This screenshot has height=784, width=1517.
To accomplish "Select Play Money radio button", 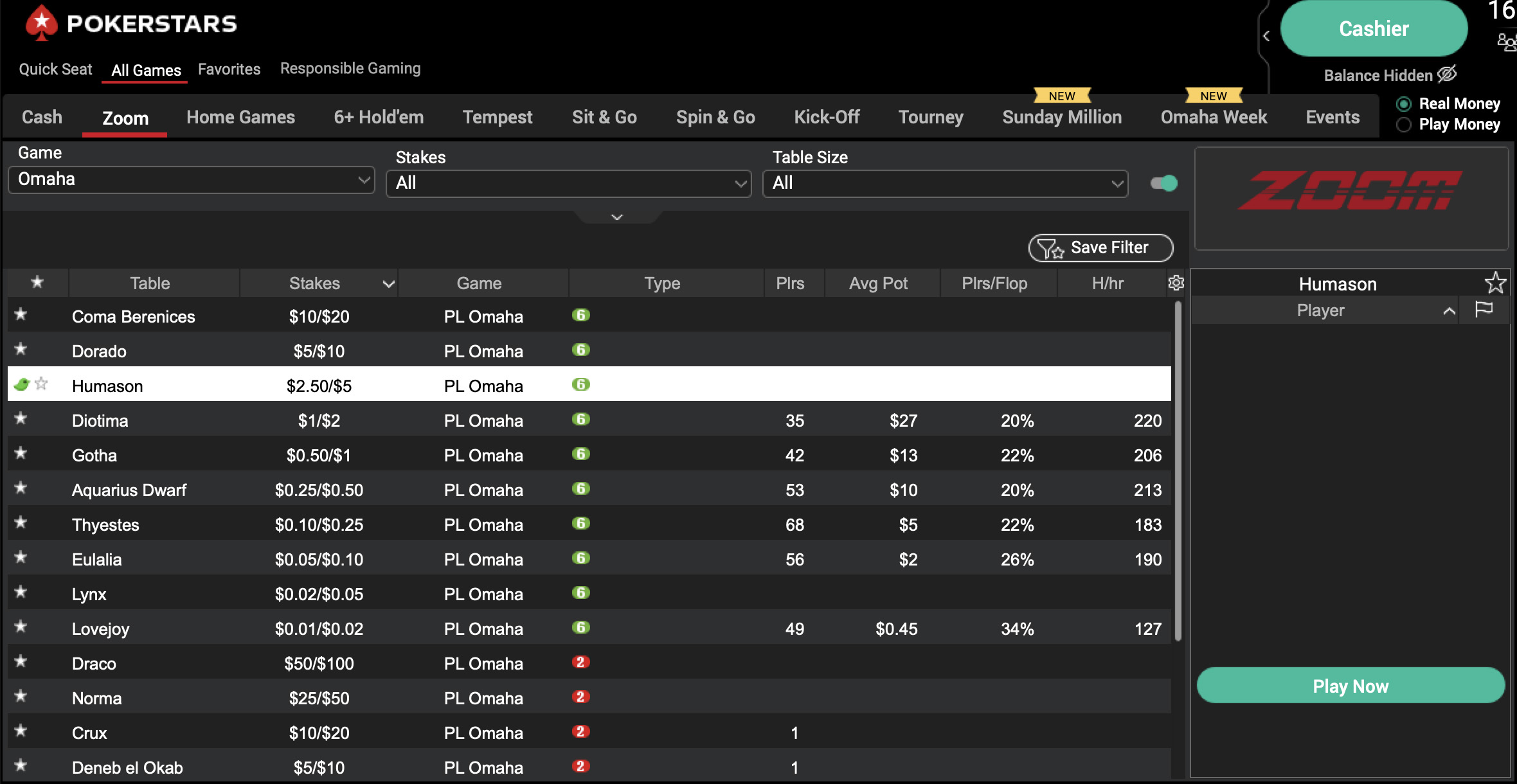I will click(1404, 125).
